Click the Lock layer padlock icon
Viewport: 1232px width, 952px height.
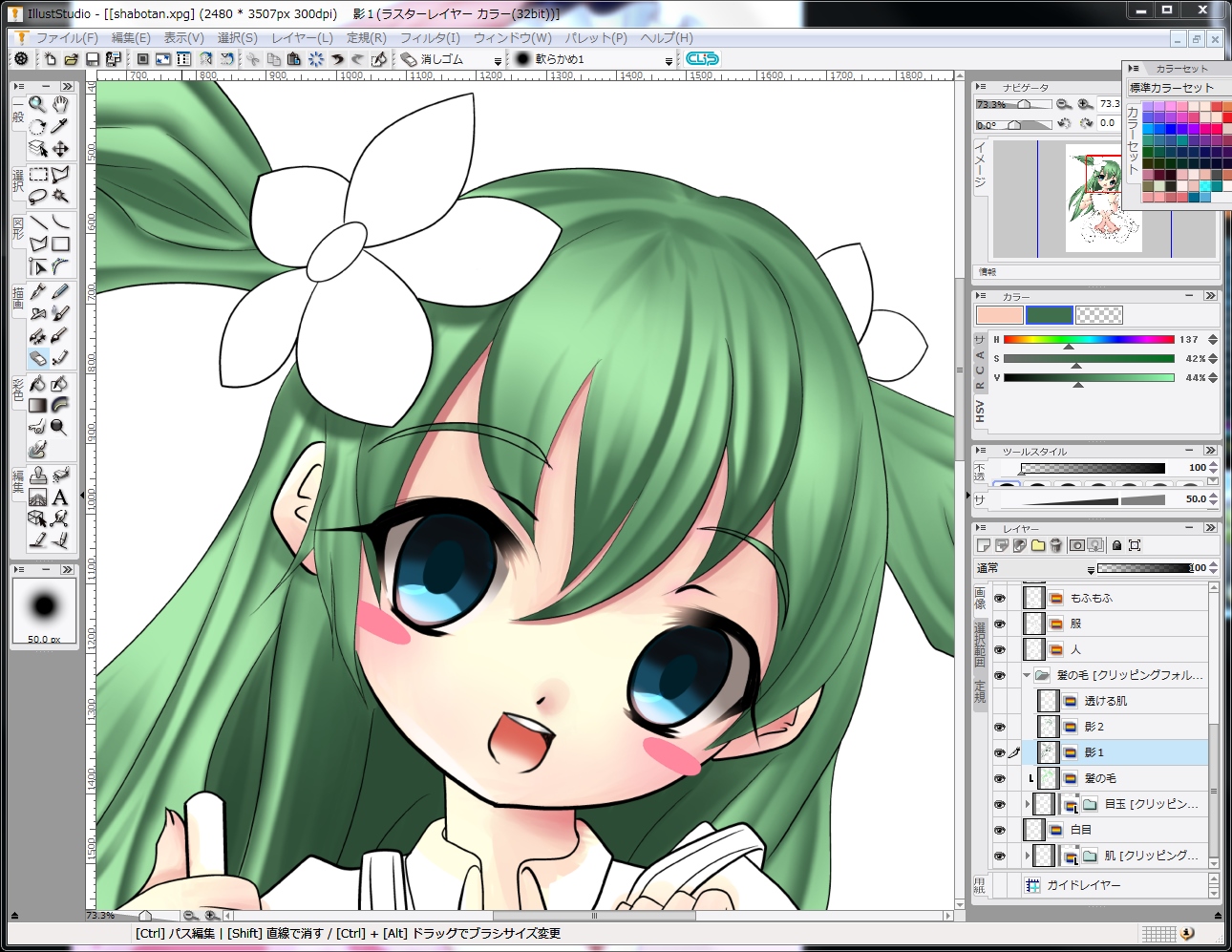[x=1116, y=545]
